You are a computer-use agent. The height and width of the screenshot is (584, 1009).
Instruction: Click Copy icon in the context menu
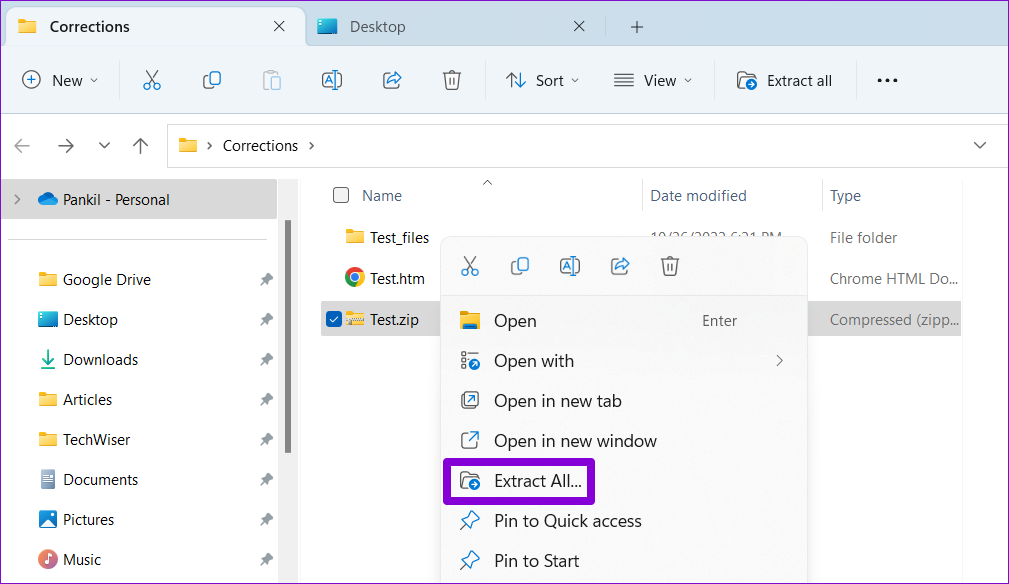pyautogui.click(x=519, y=266)
